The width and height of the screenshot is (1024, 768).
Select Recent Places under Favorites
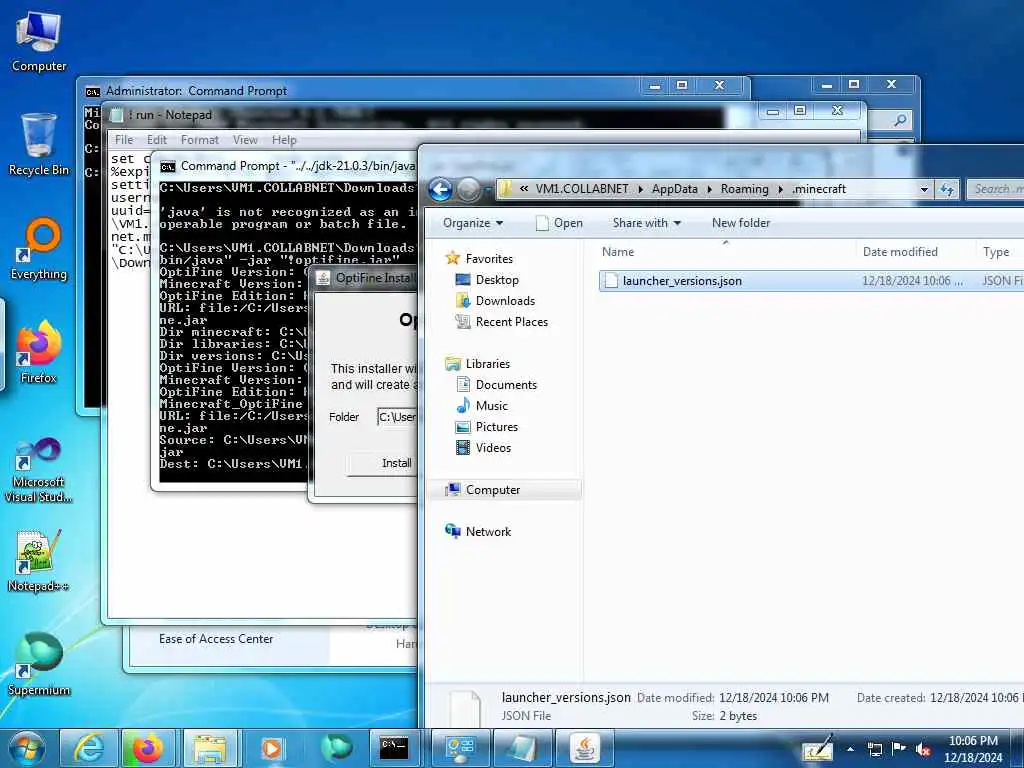tap(511, 322)
